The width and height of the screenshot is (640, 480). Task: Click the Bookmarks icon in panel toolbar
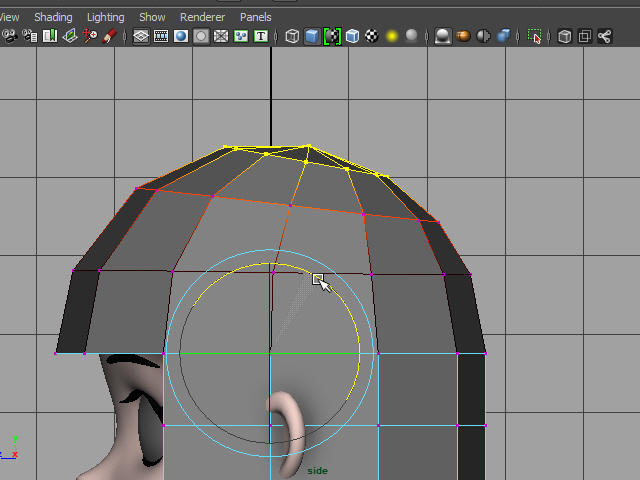click(x=50, y=36)
